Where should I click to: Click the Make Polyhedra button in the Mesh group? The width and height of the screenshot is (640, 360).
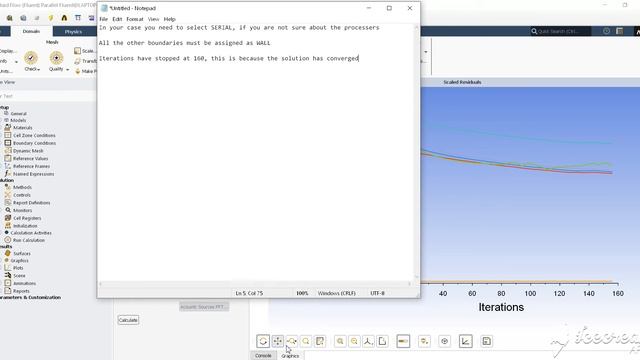tap(85, 71)
